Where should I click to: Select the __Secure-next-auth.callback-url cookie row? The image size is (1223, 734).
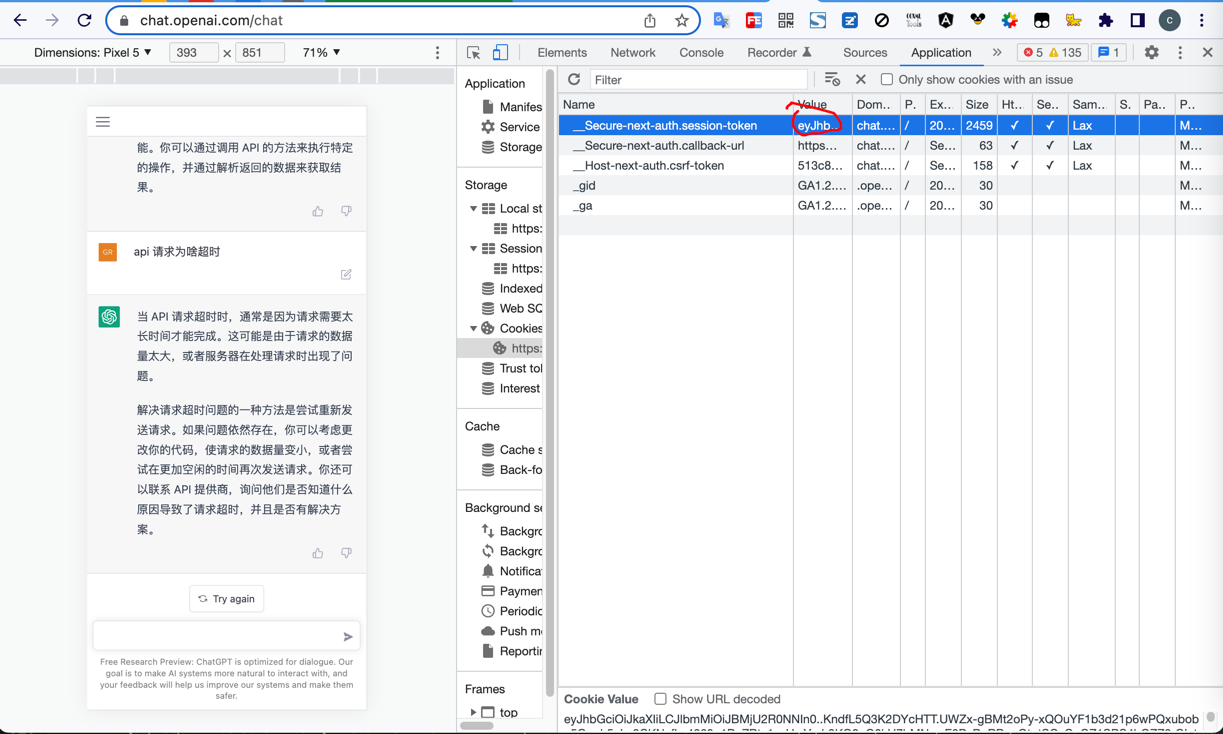890,145
